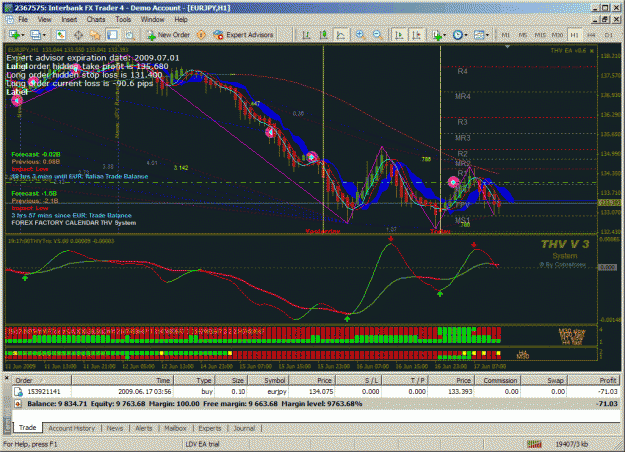Click the New Order button
The height and width of the screenshot is (452, 625).
click(169, 35)
